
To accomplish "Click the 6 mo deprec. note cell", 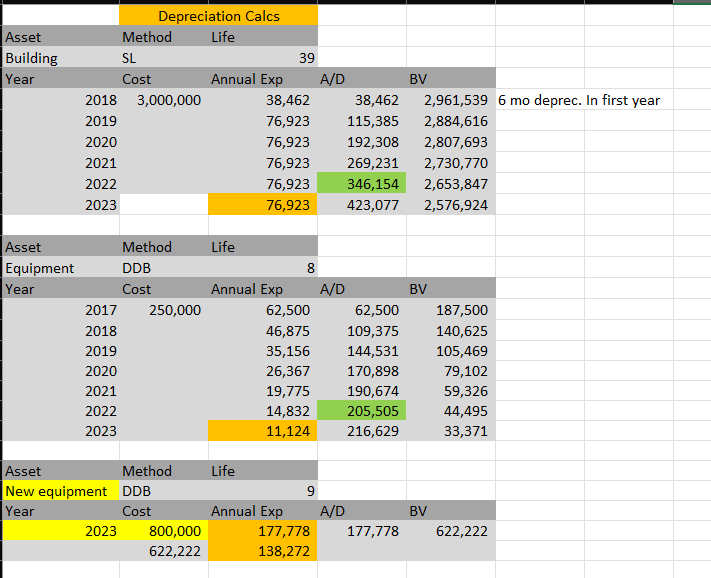I will coord(579,100).
